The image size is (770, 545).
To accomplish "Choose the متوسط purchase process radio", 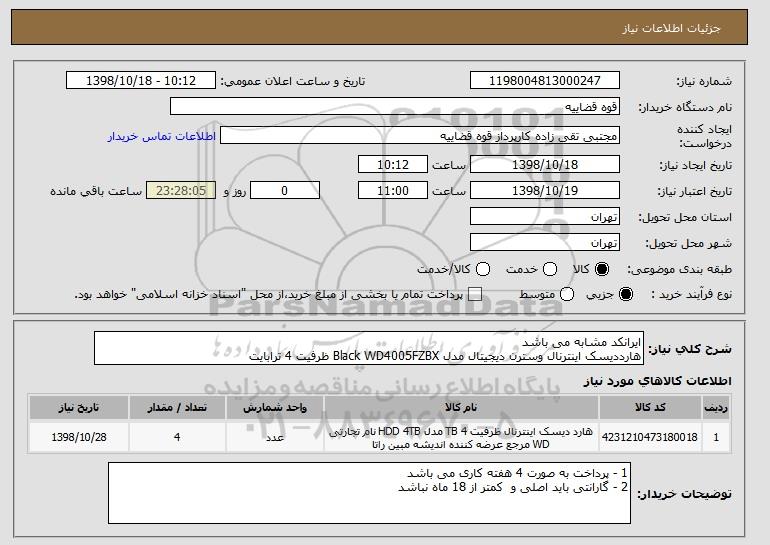I will pos(567,294).
